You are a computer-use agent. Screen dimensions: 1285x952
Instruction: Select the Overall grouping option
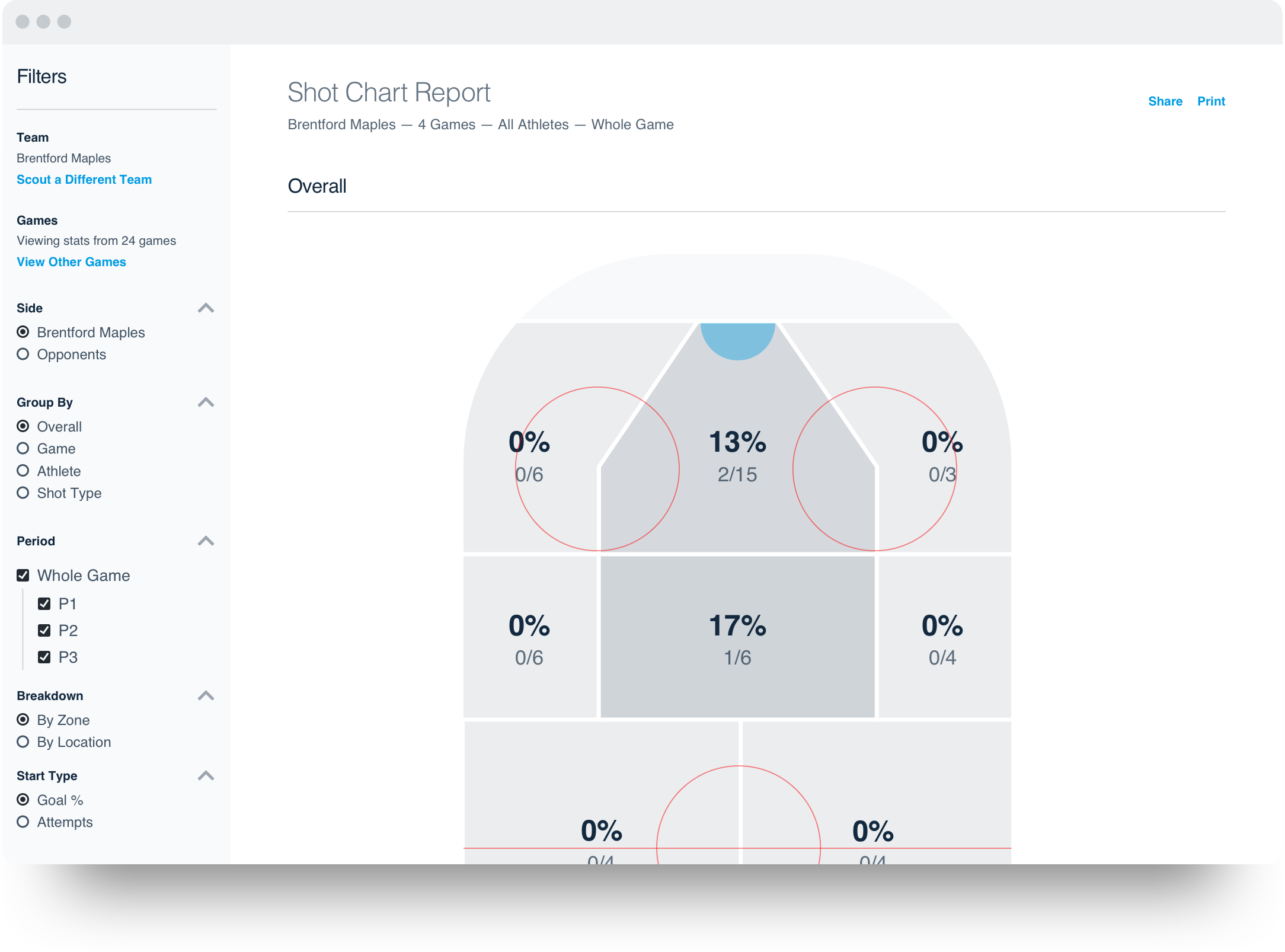[24, 426]
